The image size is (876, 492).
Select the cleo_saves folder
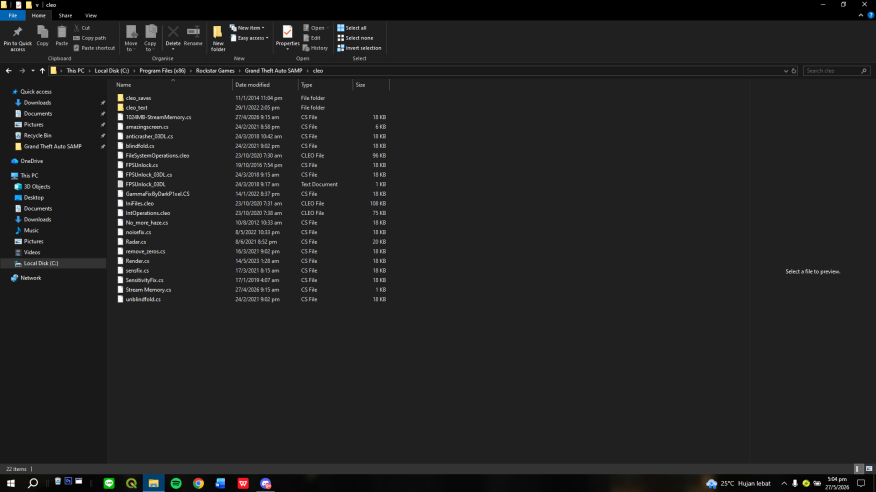[x=138, y=98]
